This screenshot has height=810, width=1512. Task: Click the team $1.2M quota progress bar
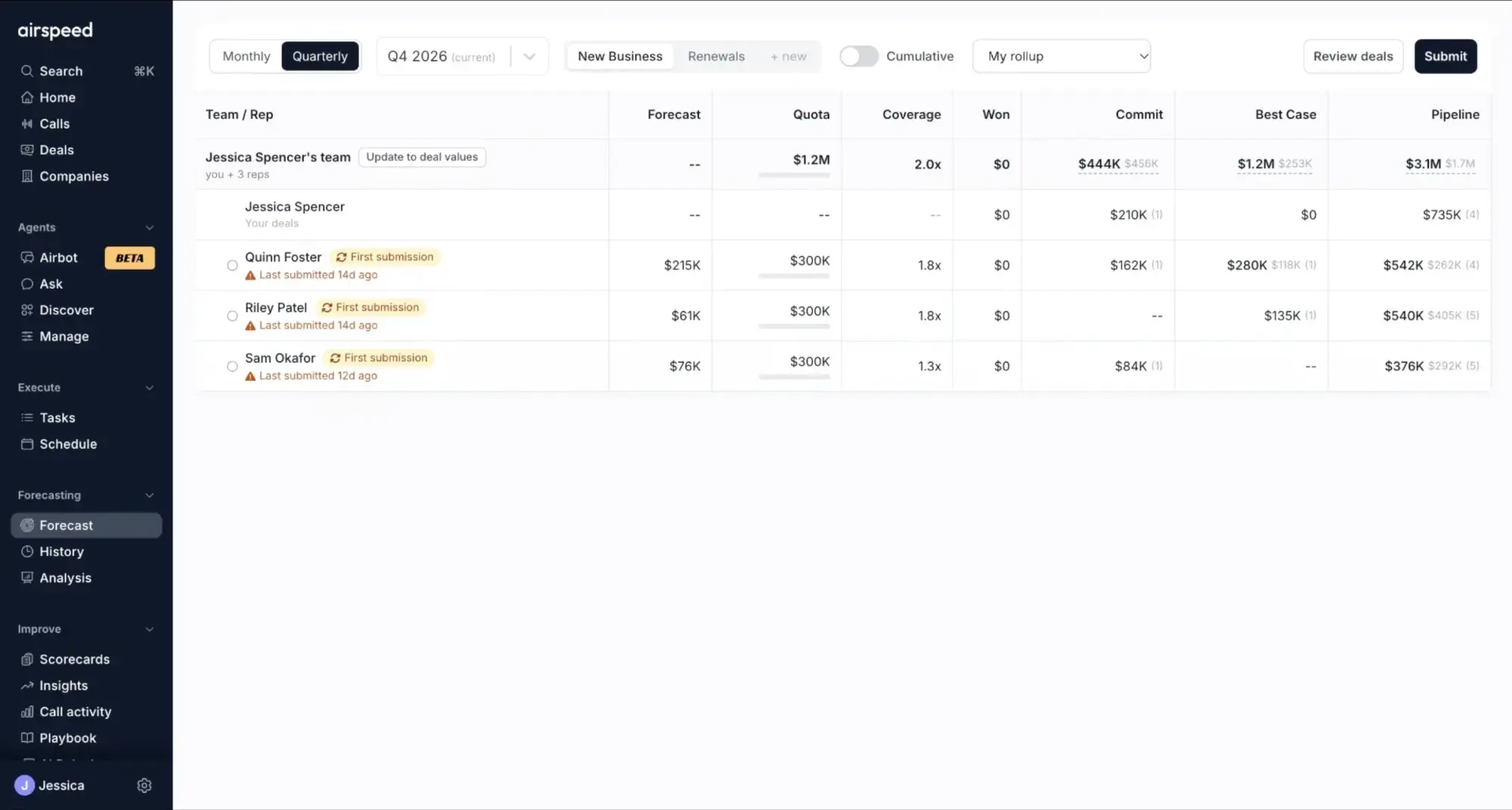[794, 175]
